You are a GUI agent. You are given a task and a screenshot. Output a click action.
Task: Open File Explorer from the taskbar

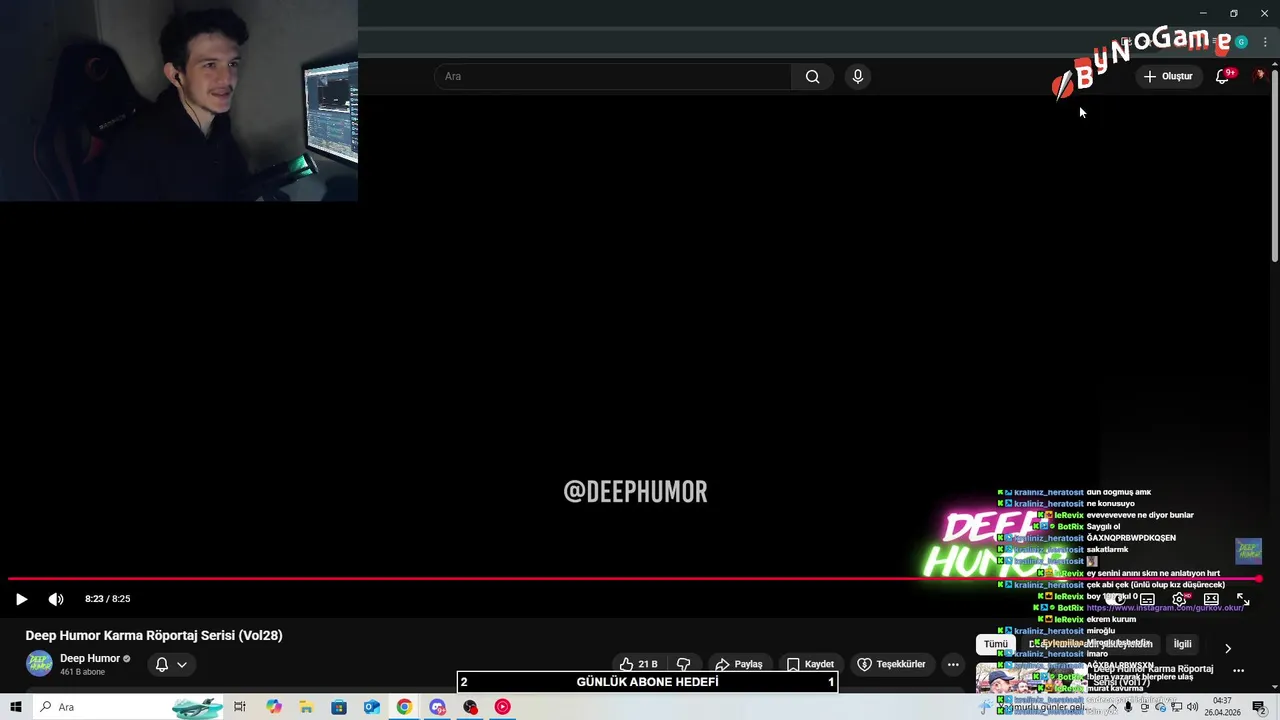click(306, 707)
